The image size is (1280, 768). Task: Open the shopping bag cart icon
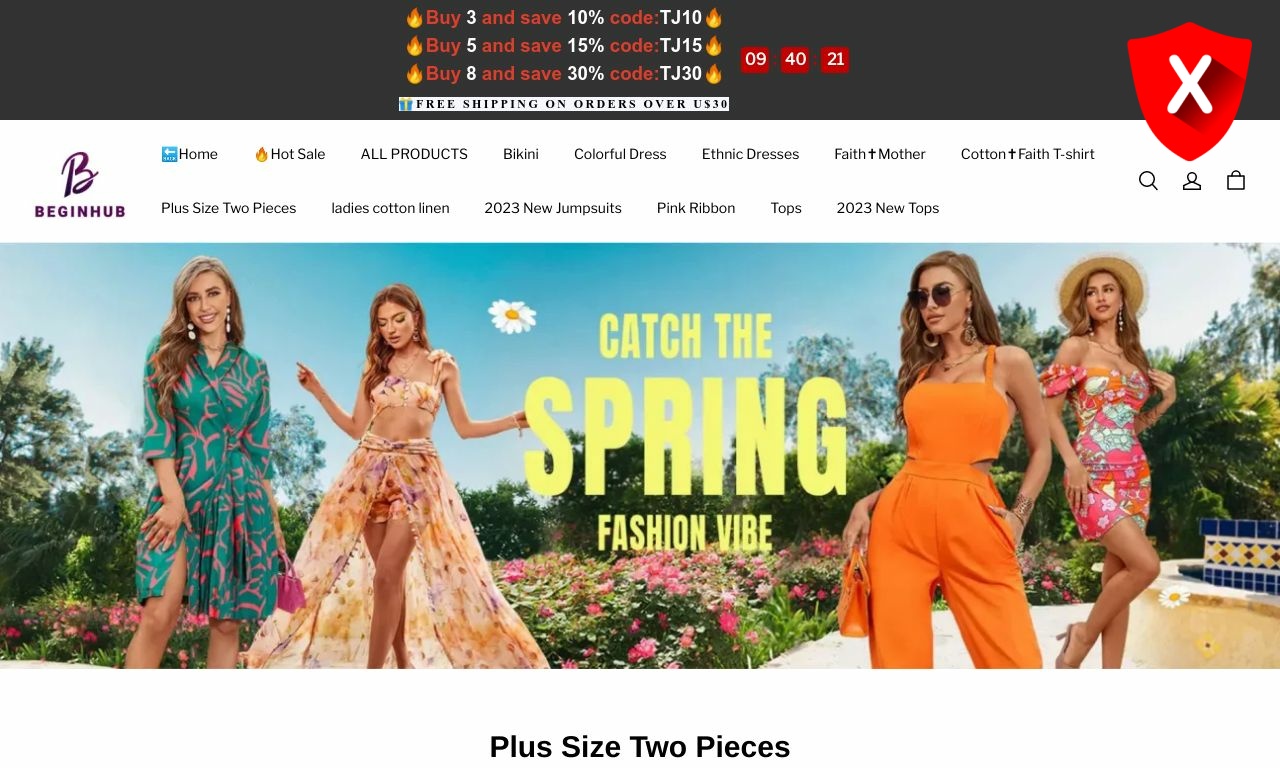1236,181
